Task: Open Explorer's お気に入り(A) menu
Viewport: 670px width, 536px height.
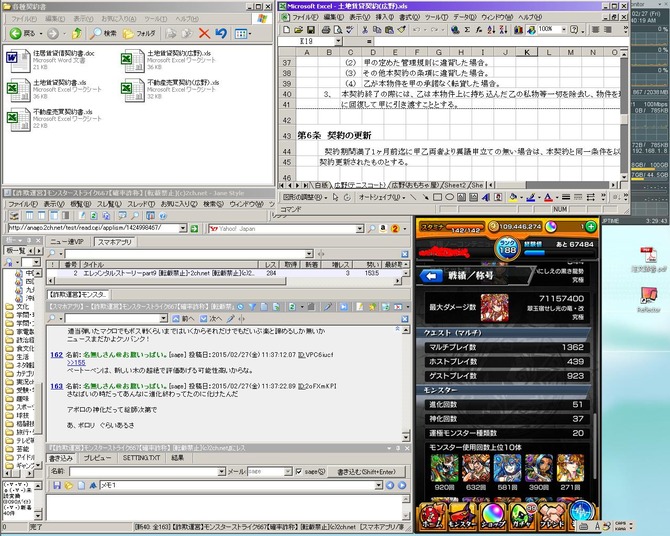Action: [118, 19]
